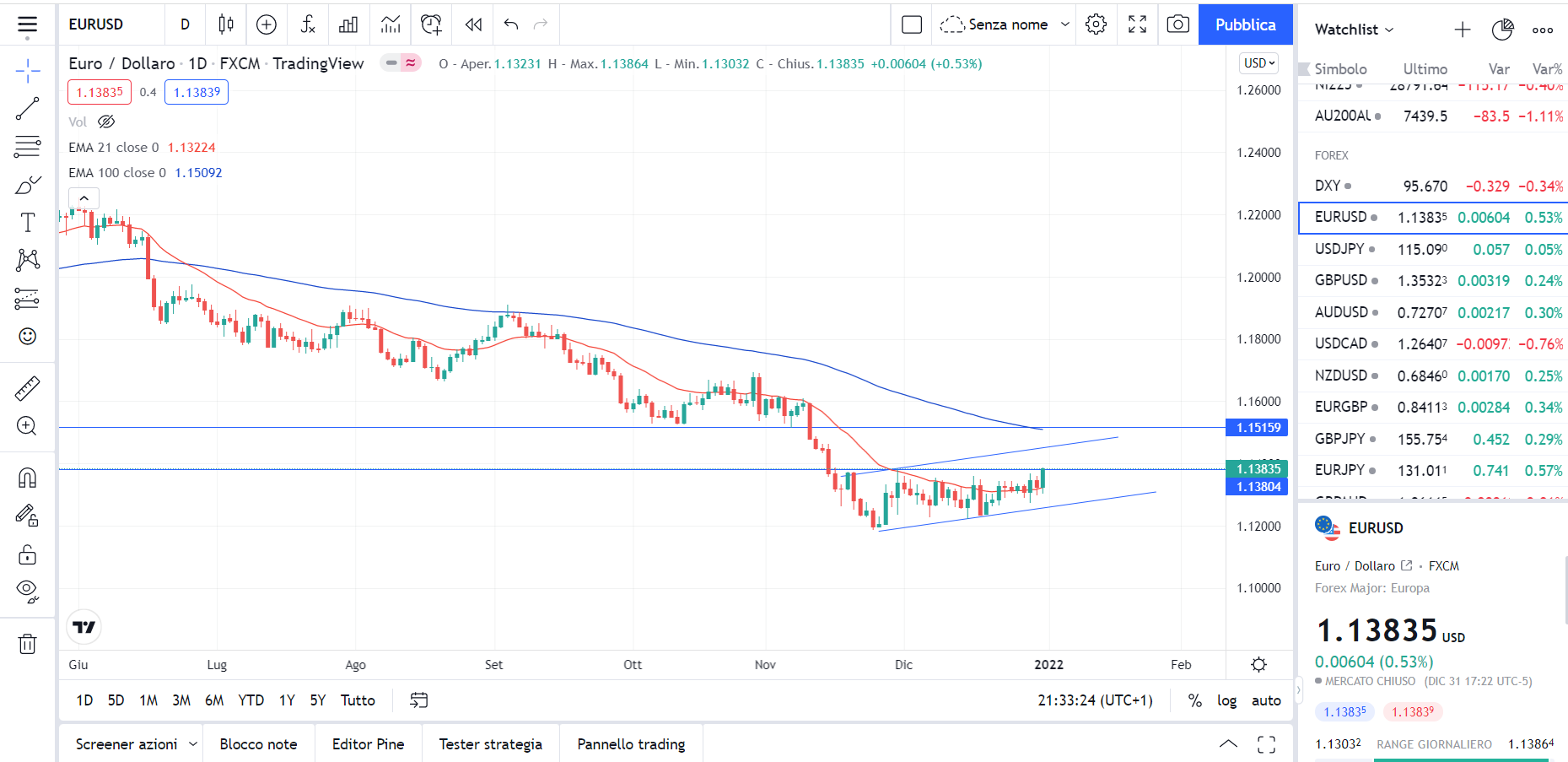
Task: Open the 21:33:24 timezone menu
Action: click(1095, 700)
